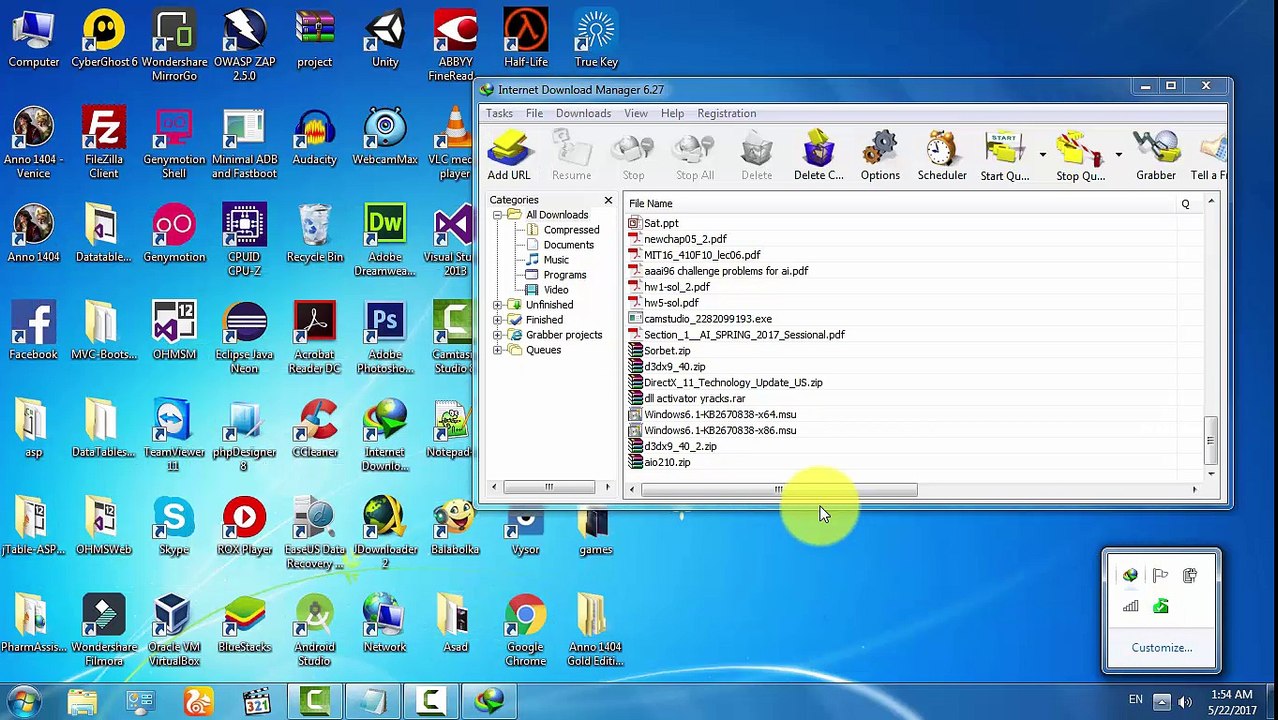Viewport: 1278px width, 720px height.
Task: Open IDM Options gear icon
Action: tap(880, 155)
